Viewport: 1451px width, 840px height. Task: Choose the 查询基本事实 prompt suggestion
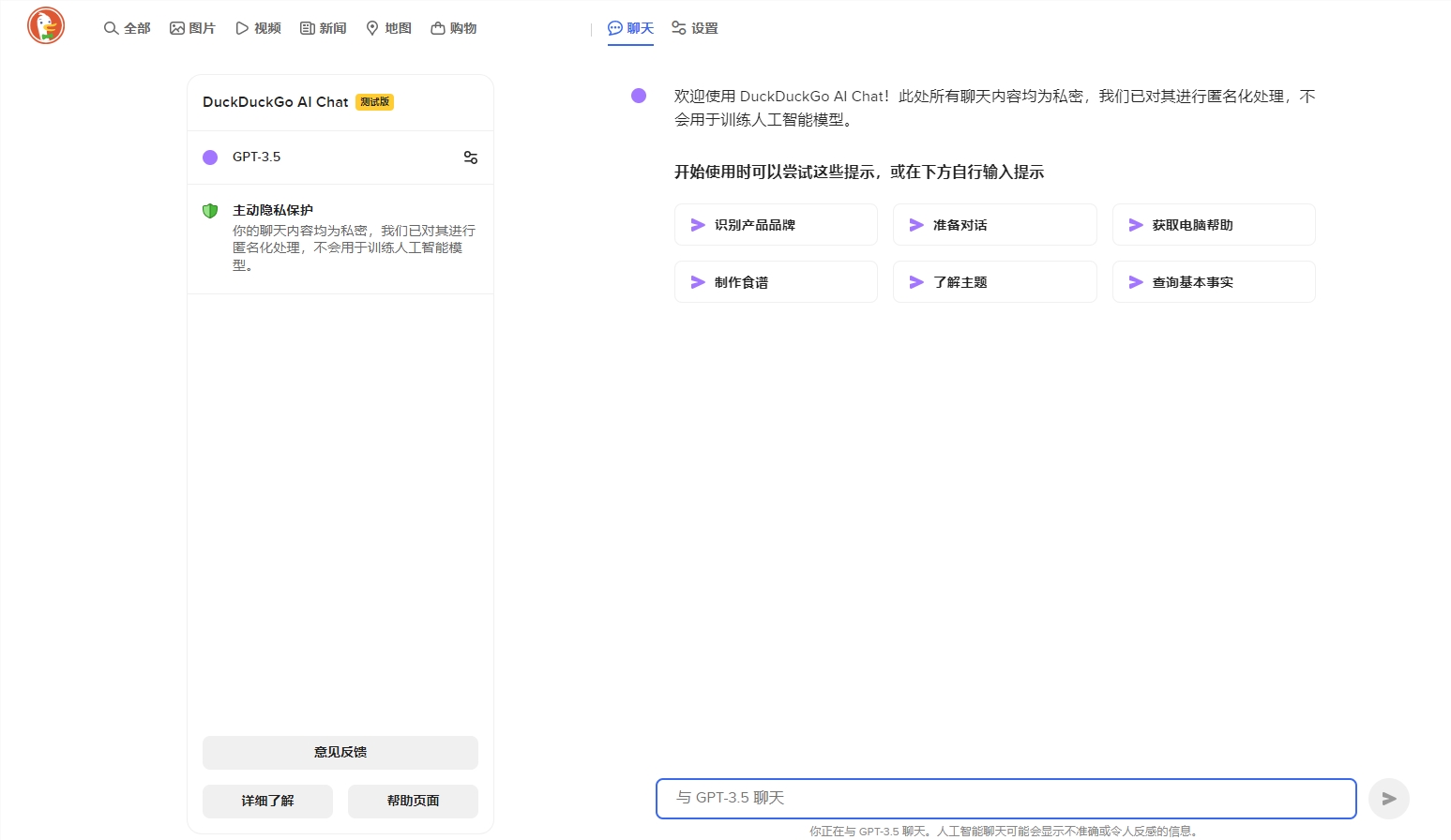click(1214, 282)
